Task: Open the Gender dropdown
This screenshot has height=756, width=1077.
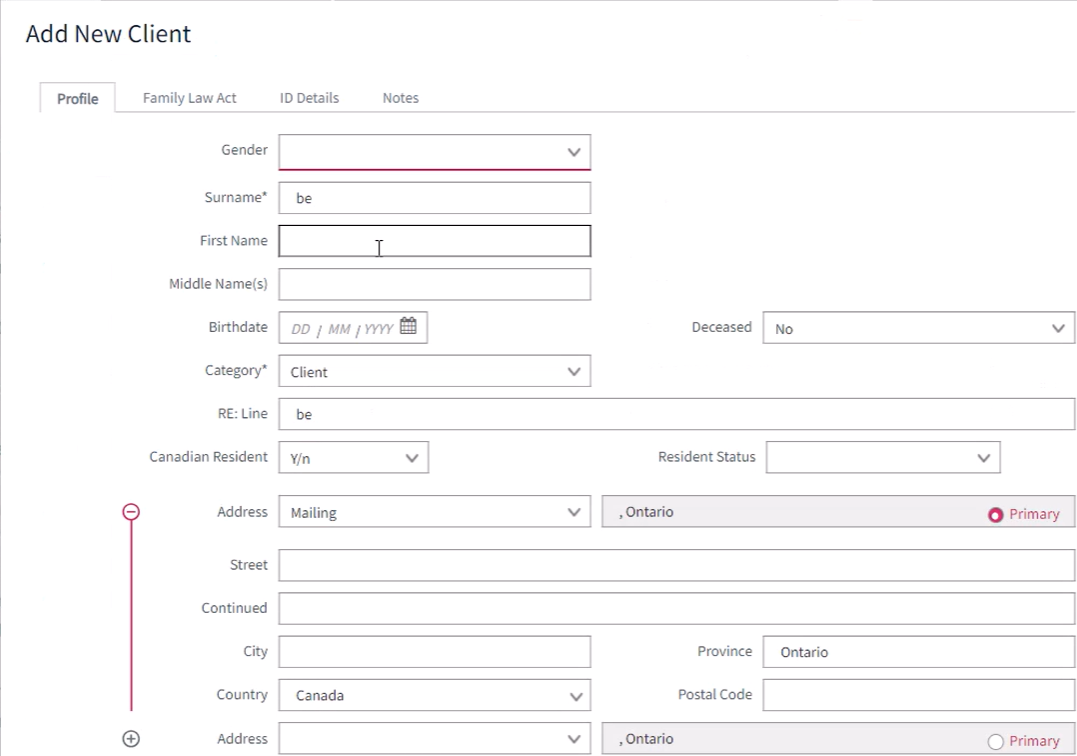Action: (x=434, y=152)
